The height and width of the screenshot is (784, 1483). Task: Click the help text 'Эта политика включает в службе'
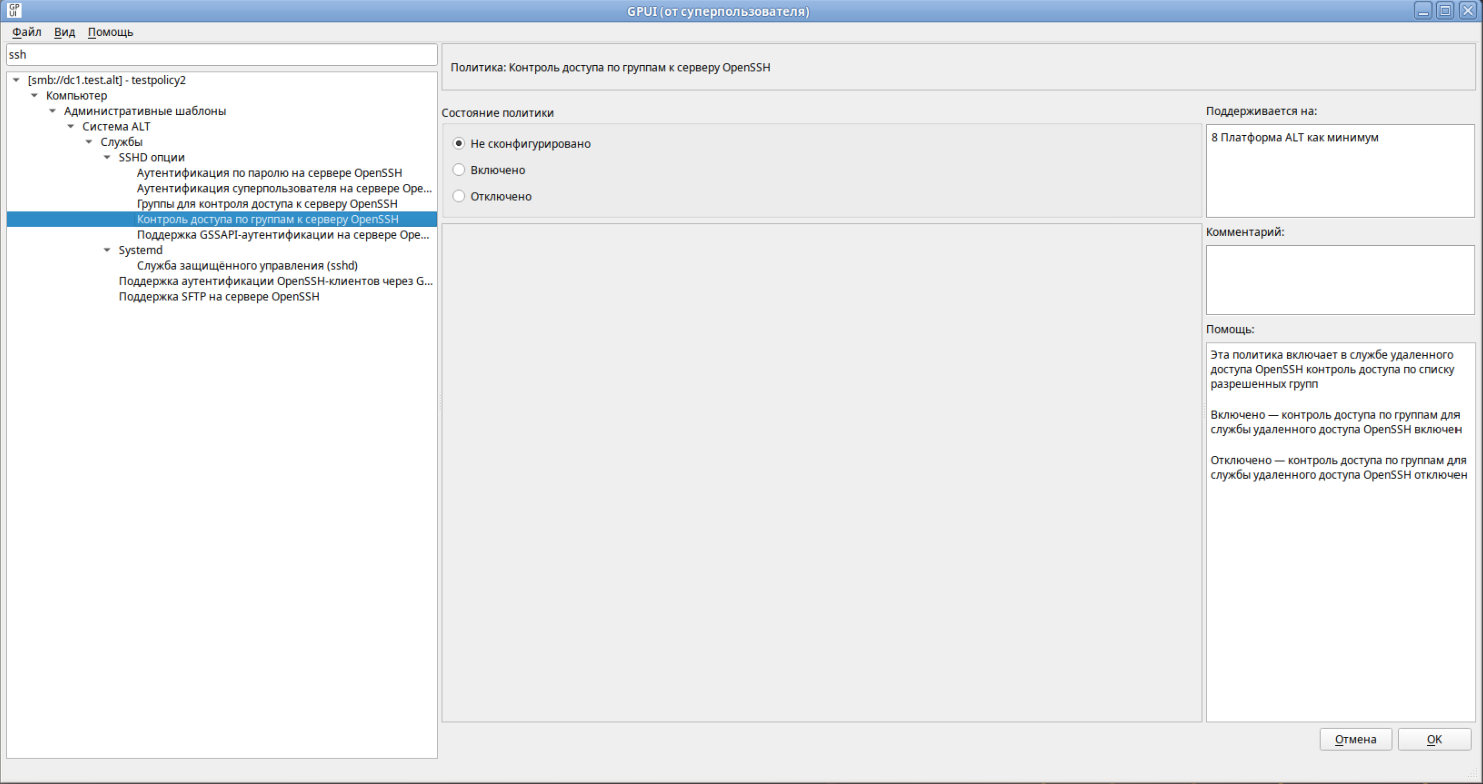click(x=1330, y=354)
